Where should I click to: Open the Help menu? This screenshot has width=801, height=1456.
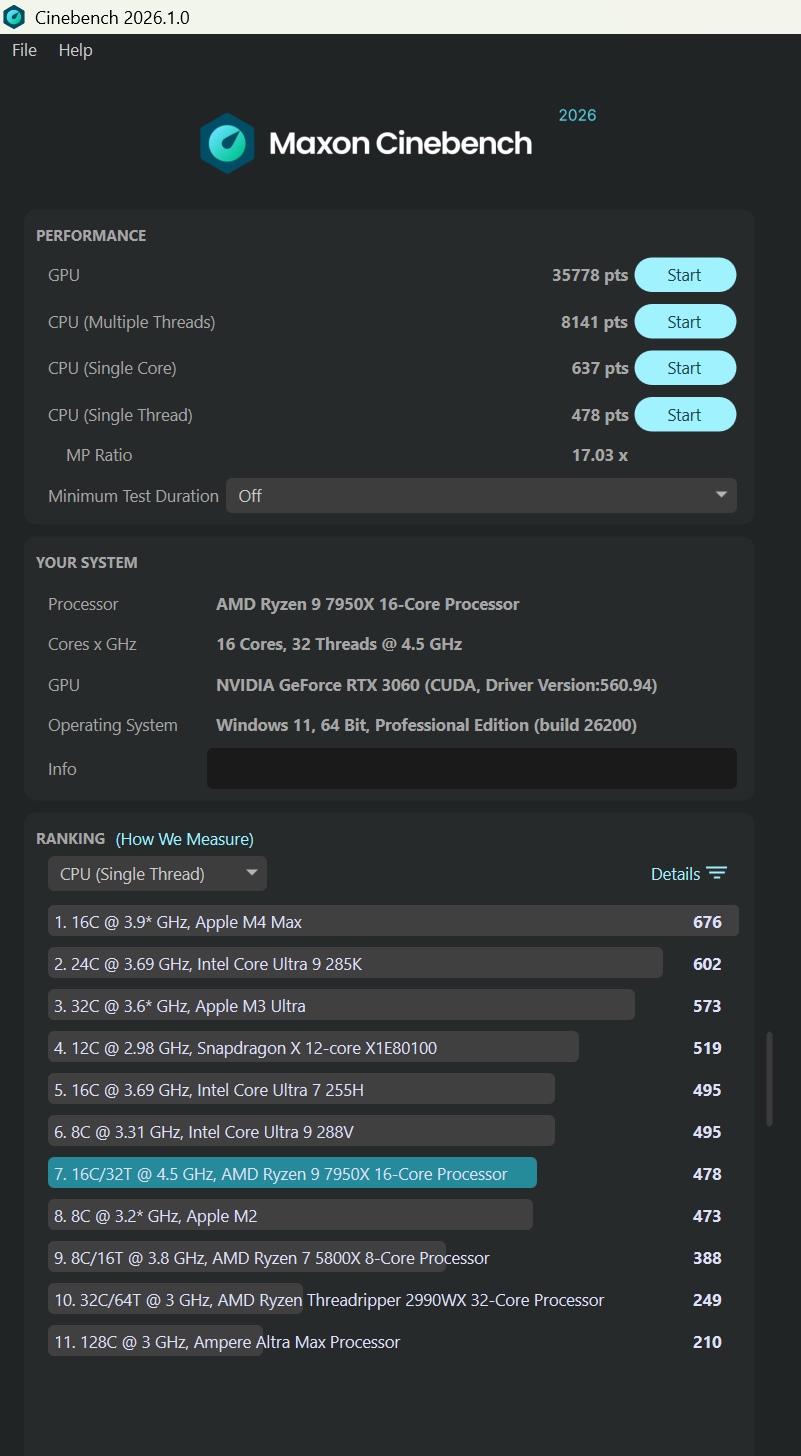[x=75, y=50]
